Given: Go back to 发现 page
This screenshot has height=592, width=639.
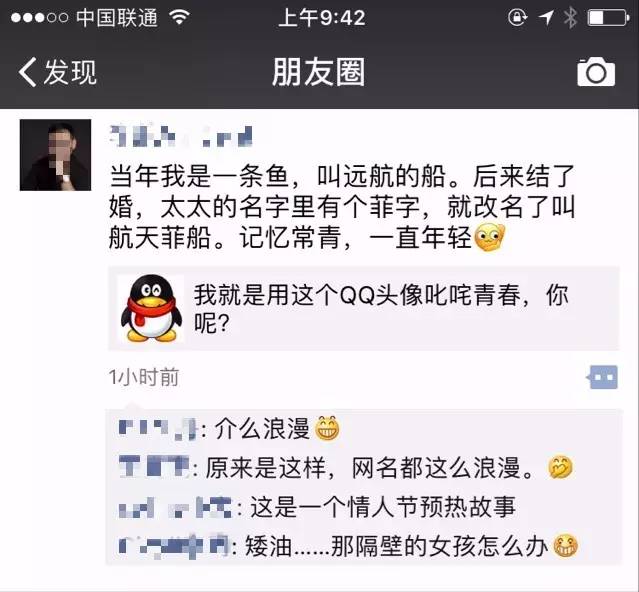Looking at the screenshot, I should pyautogui.click(x=57, y=72).
